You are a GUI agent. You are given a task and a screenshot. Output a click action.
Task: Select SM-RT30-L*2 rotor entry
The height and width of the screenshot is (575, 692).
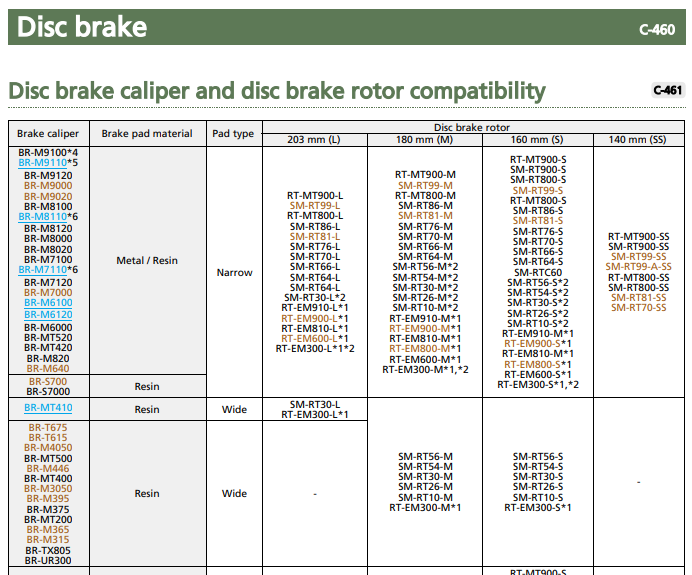click(315, 297)
